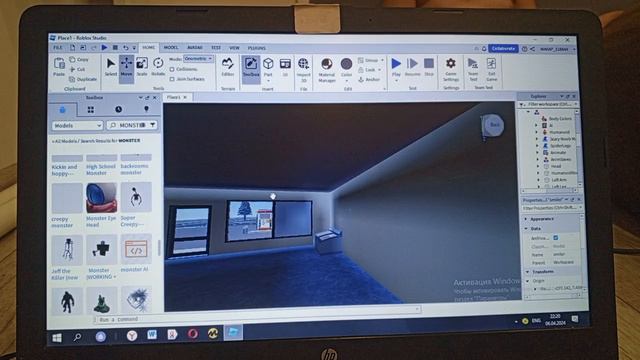
Task: Toggle the Join Surfaces checkbox
Action: [172, 79]
